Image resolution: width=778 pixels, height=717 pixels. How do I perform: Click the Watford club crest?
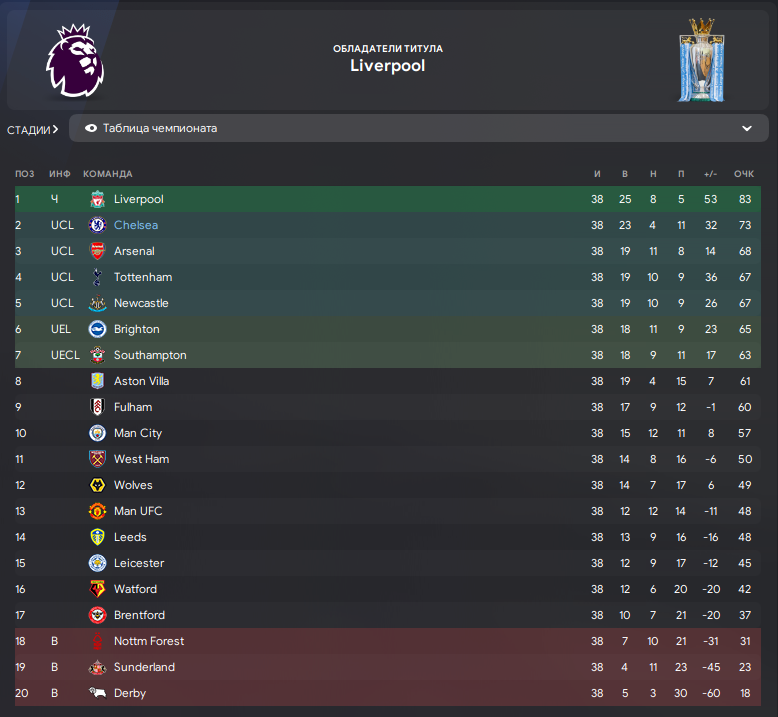tap(97, 589)
